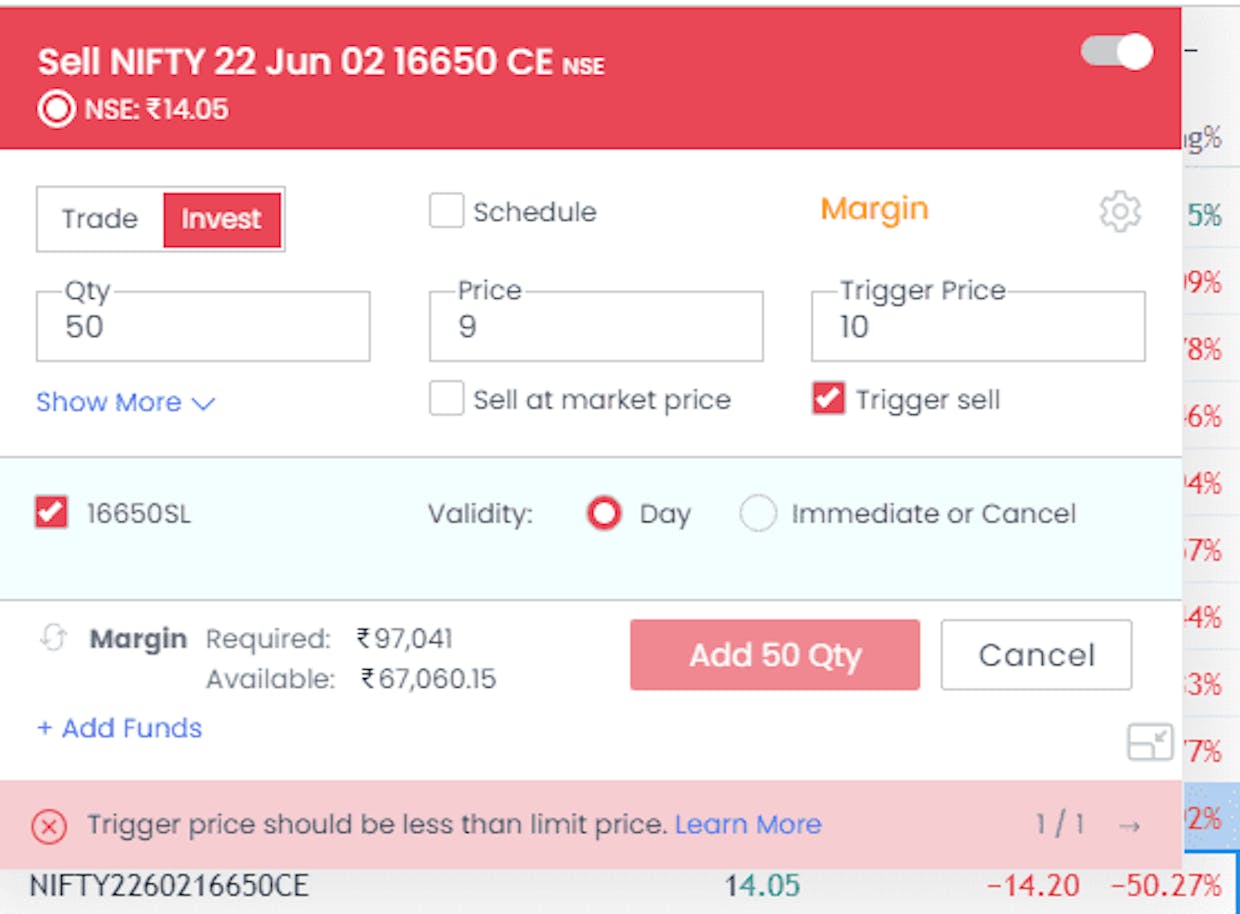
Task: Open order settings gear icon
Action: coord(1119,211)
